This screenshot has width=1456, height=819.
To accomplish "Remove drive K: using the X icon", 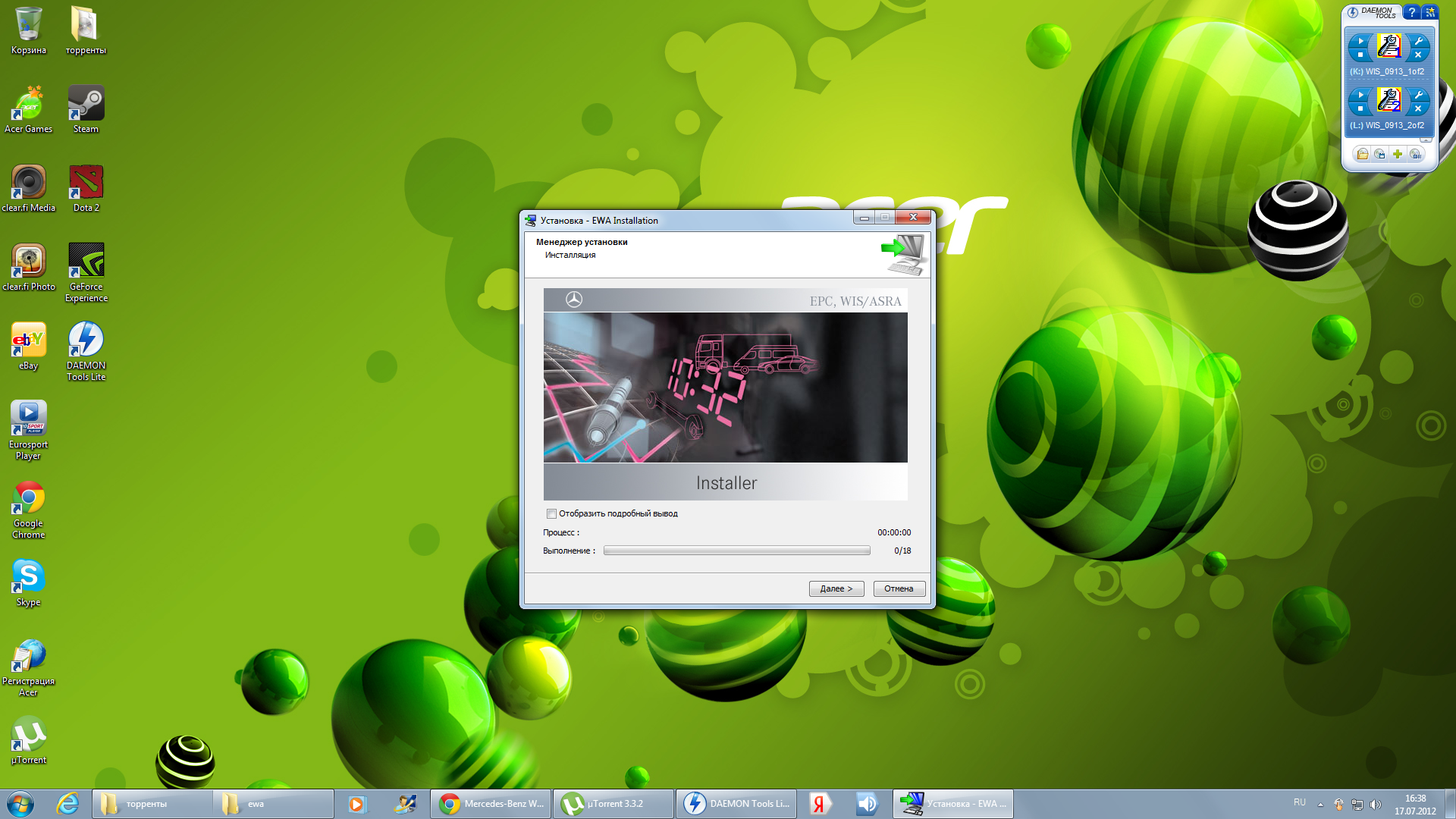I will (1418, 55).
